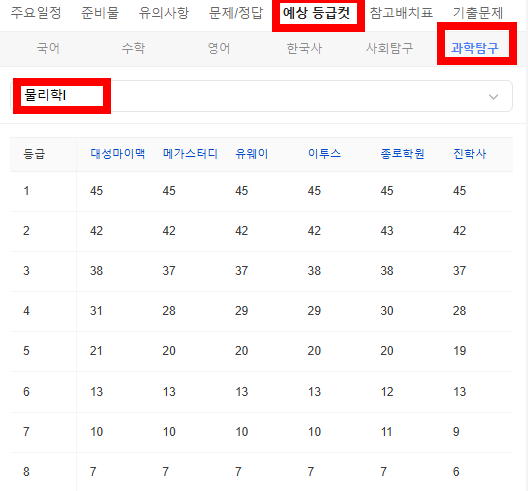This screenshot has height=491, width=528.
Task: Click grade 3 메가스터디 value 37
Action: (169, 270)
